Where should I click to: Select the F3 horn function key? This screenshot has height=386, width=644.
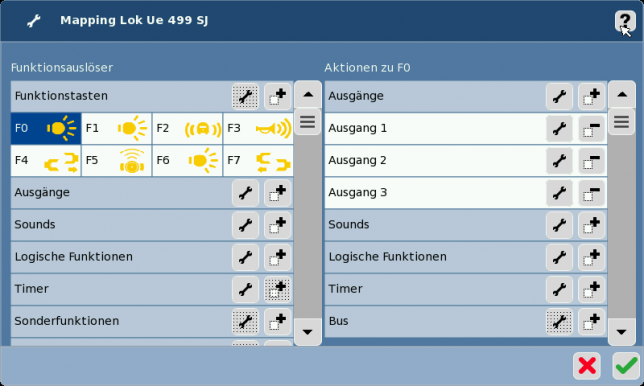258,129
